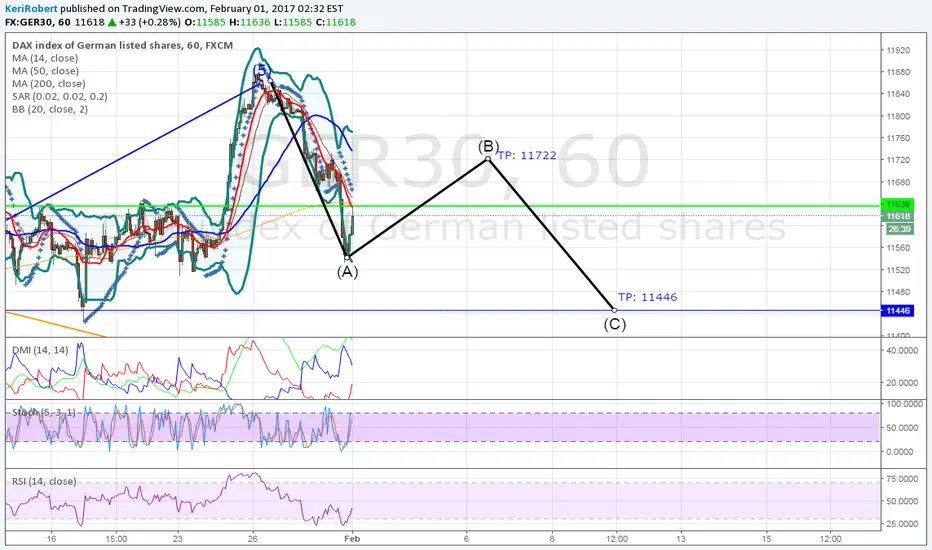
Task: Click the blue 11446 price axis tag
Action: coord(898,310)
